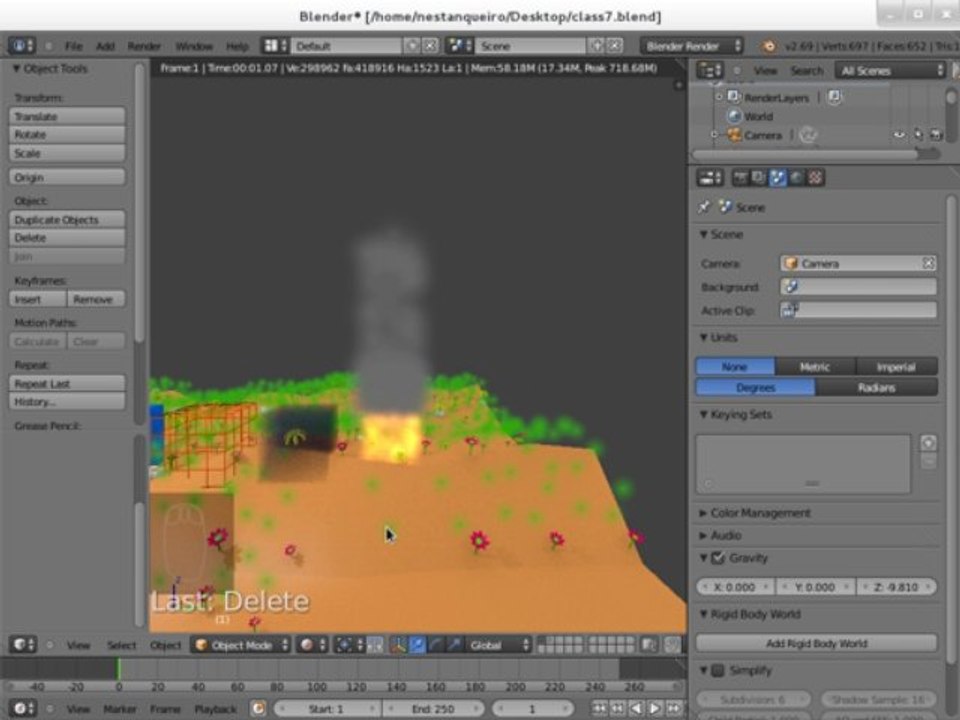The image size is (960, 720).
Task: Enable the translate manipulator arrow icon
Action: [x=418, y=645]
